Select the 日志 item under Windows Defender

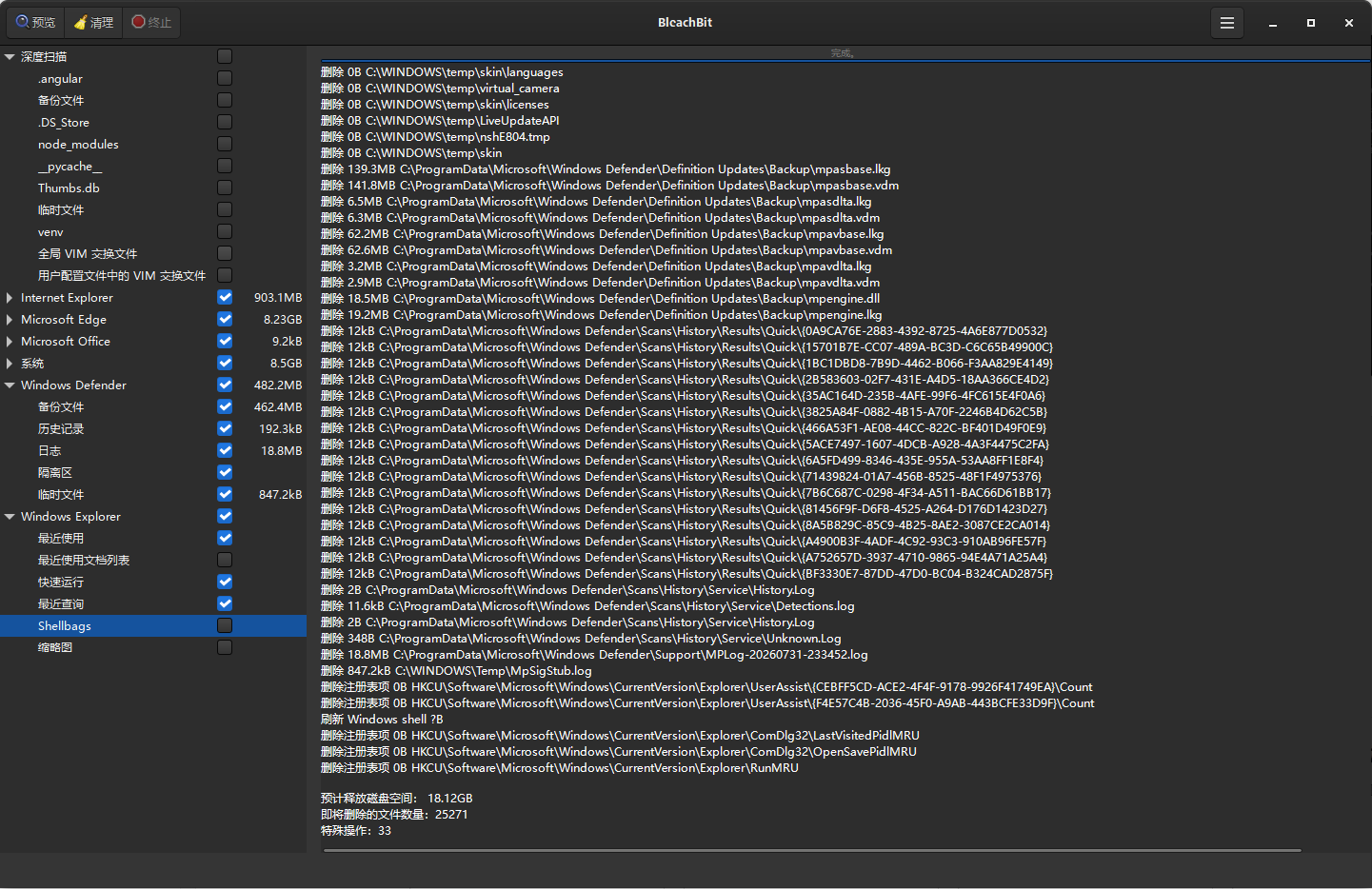coord(50,451)
